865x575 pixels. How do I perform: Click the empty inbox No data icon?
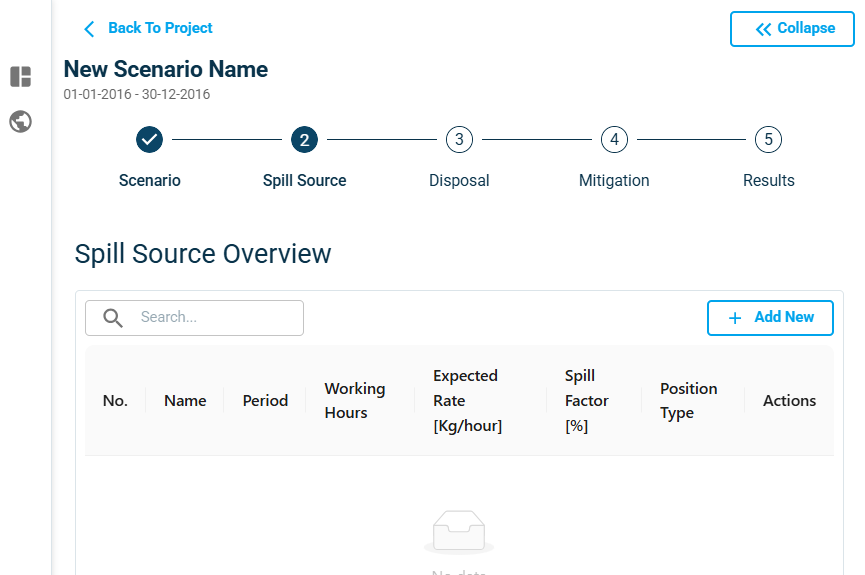458,532
